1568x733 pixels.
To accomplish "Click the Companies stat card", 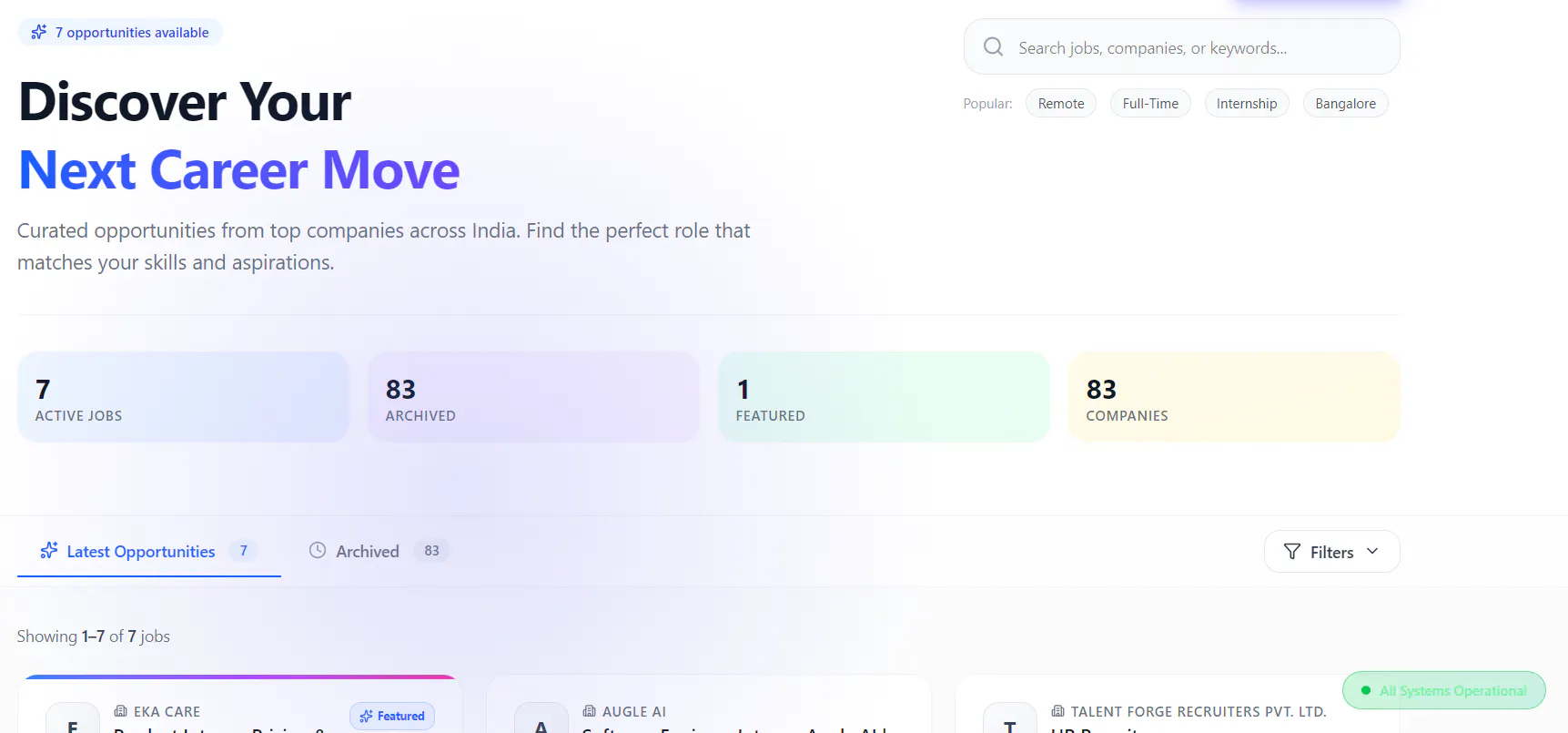I will (x=1234, y=397).
